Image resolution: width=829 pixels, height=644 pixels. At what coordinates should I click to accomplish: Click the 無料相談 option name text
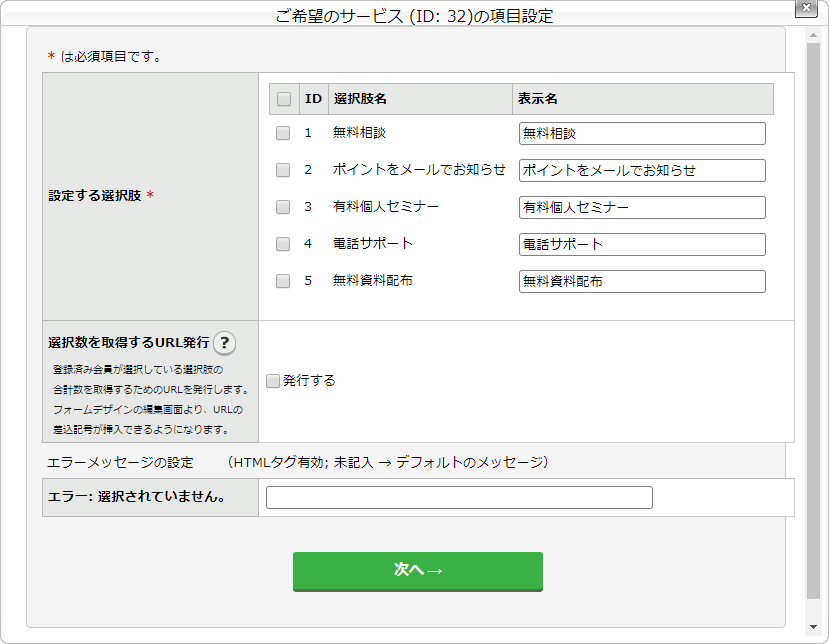point(360,133)
